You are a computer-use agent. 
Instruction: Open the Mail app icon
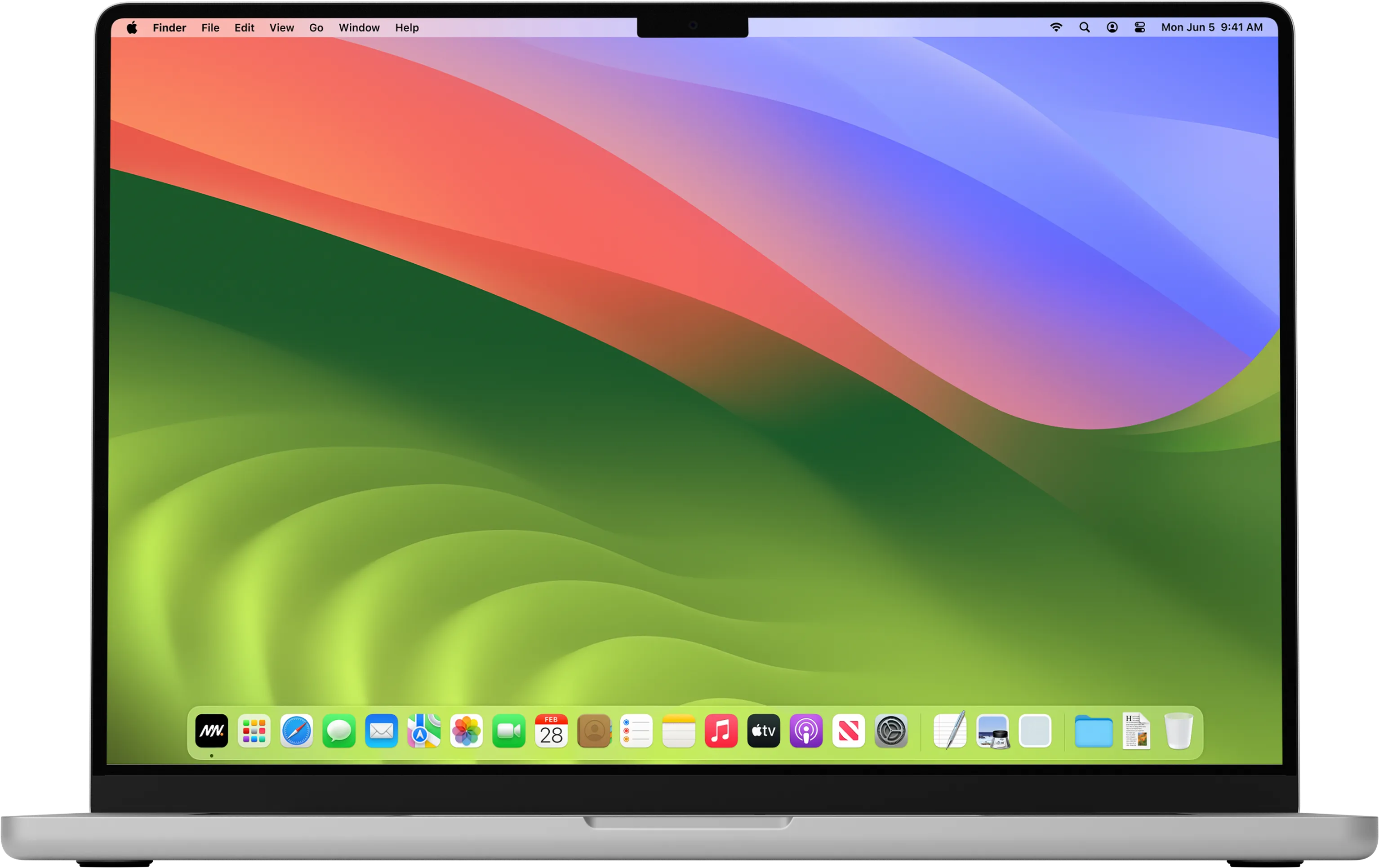382,731
